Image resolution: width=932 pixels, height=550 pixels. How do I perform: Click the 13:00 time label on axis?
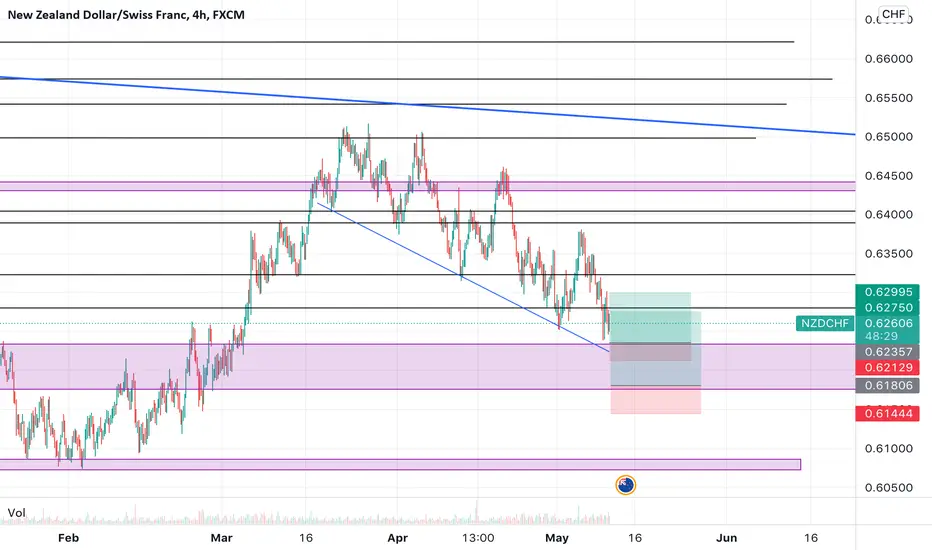coord(478,538)
